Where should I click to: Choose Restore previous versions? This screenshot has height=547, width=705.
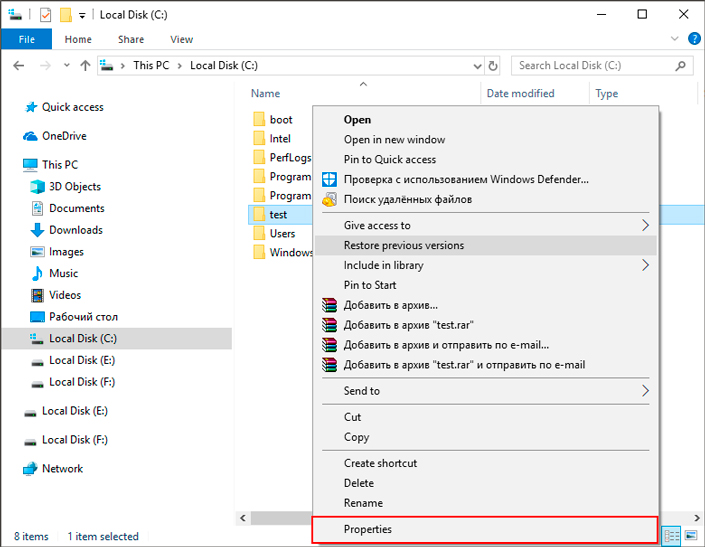pos(486,245)
